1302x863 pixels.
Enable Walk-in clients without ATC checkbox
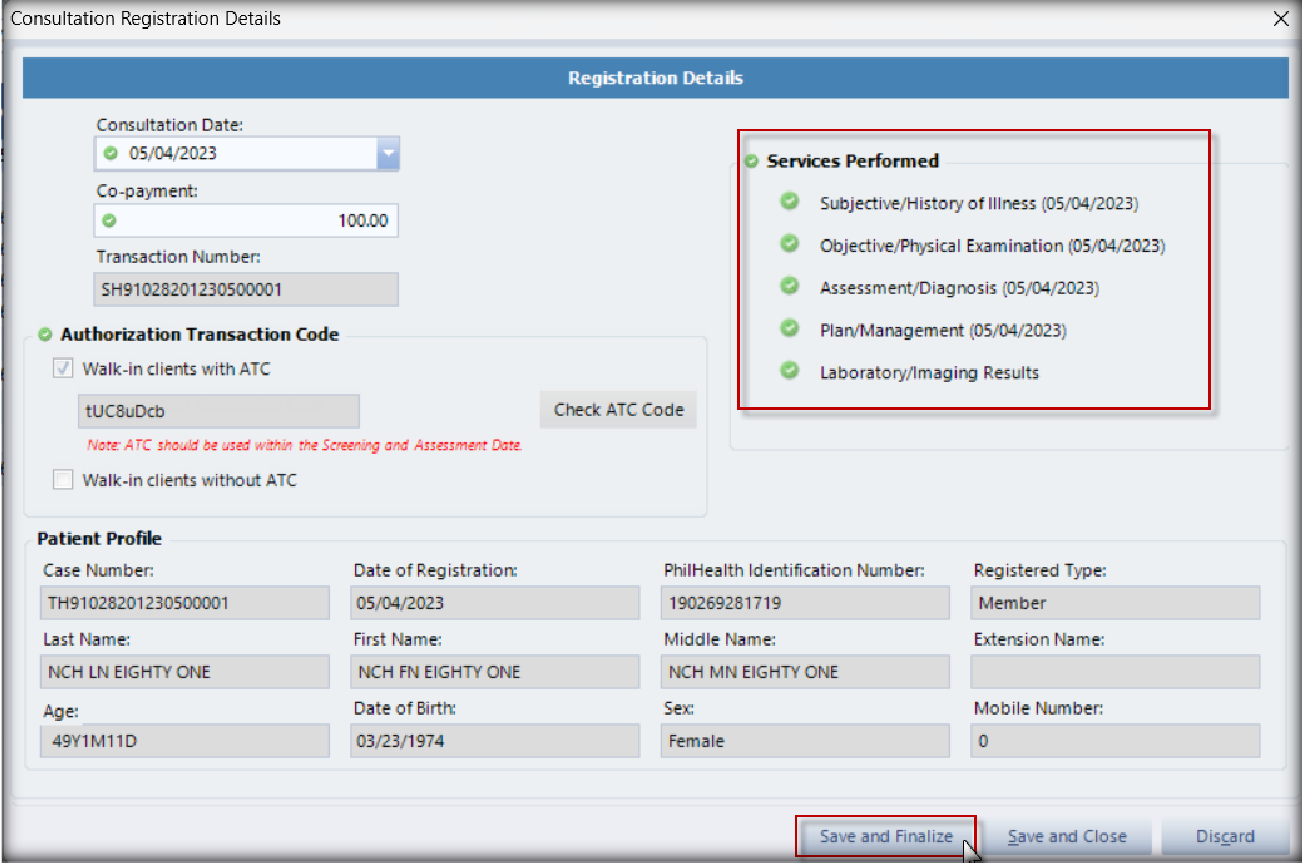coord(64,480)
